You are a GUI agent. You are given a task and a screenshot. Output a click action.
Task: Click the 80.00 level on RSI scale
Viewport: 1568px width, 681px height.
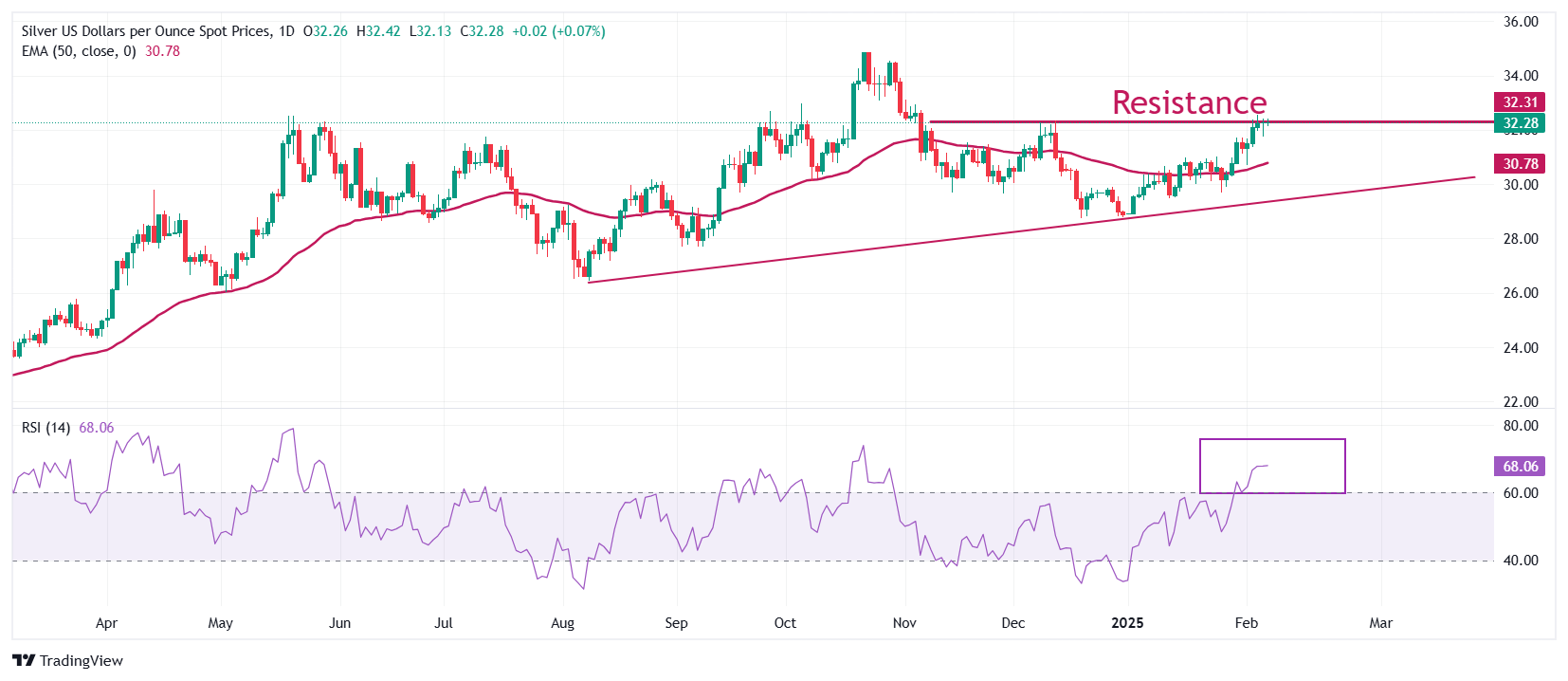click(x=1520, y=426)
